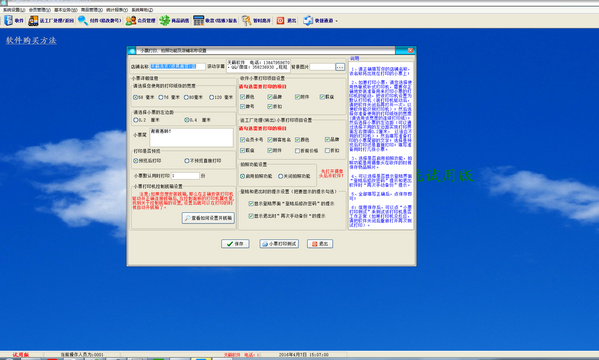
Task: Open the 系统帮助 menu
Action: point(142,10)
